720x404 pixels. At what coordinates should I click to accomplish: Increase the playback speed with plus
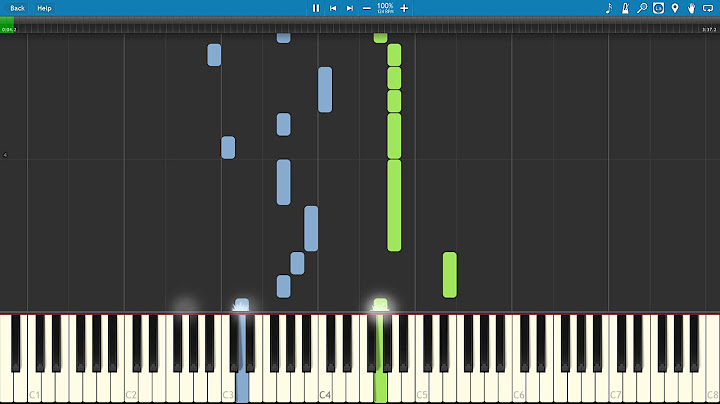[x=404, y=8]
